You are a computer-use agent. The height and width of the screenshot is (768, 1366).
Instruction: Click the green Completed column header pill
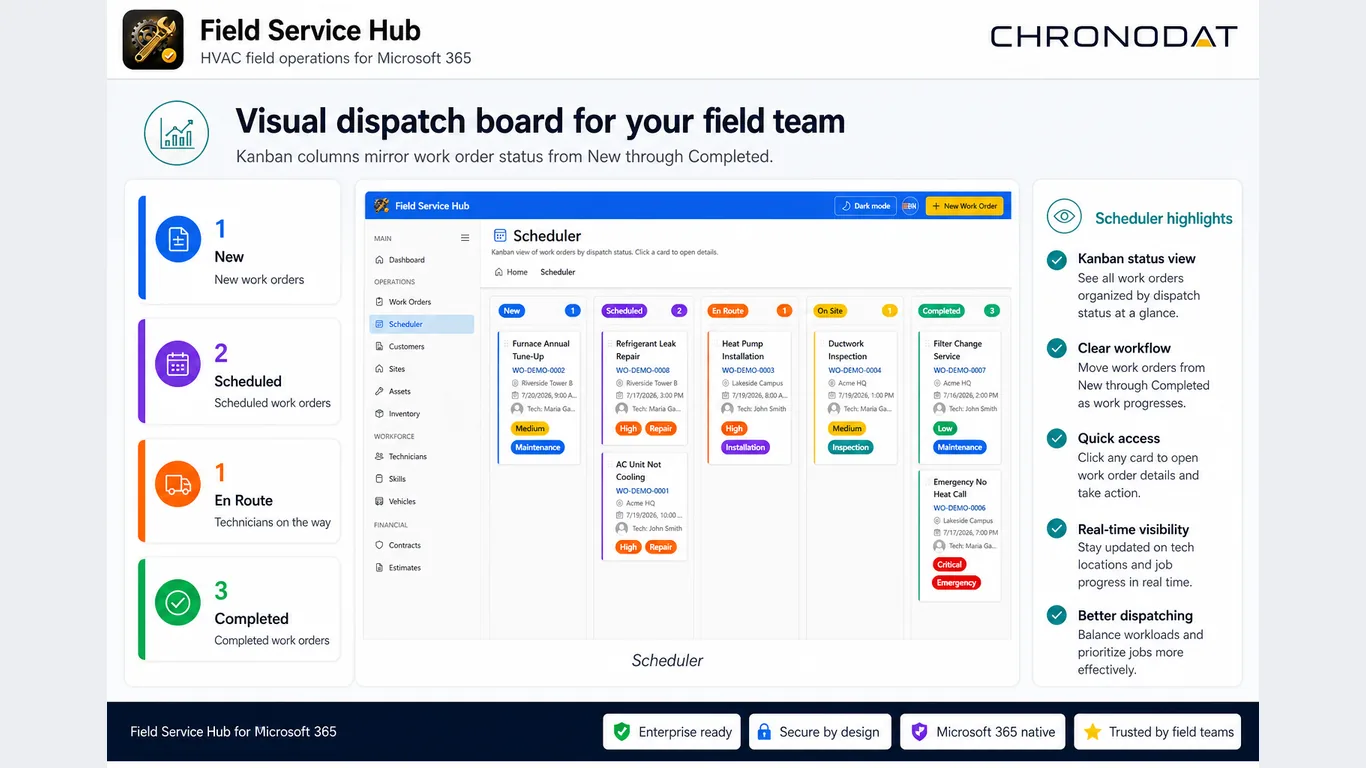(941, 311)
